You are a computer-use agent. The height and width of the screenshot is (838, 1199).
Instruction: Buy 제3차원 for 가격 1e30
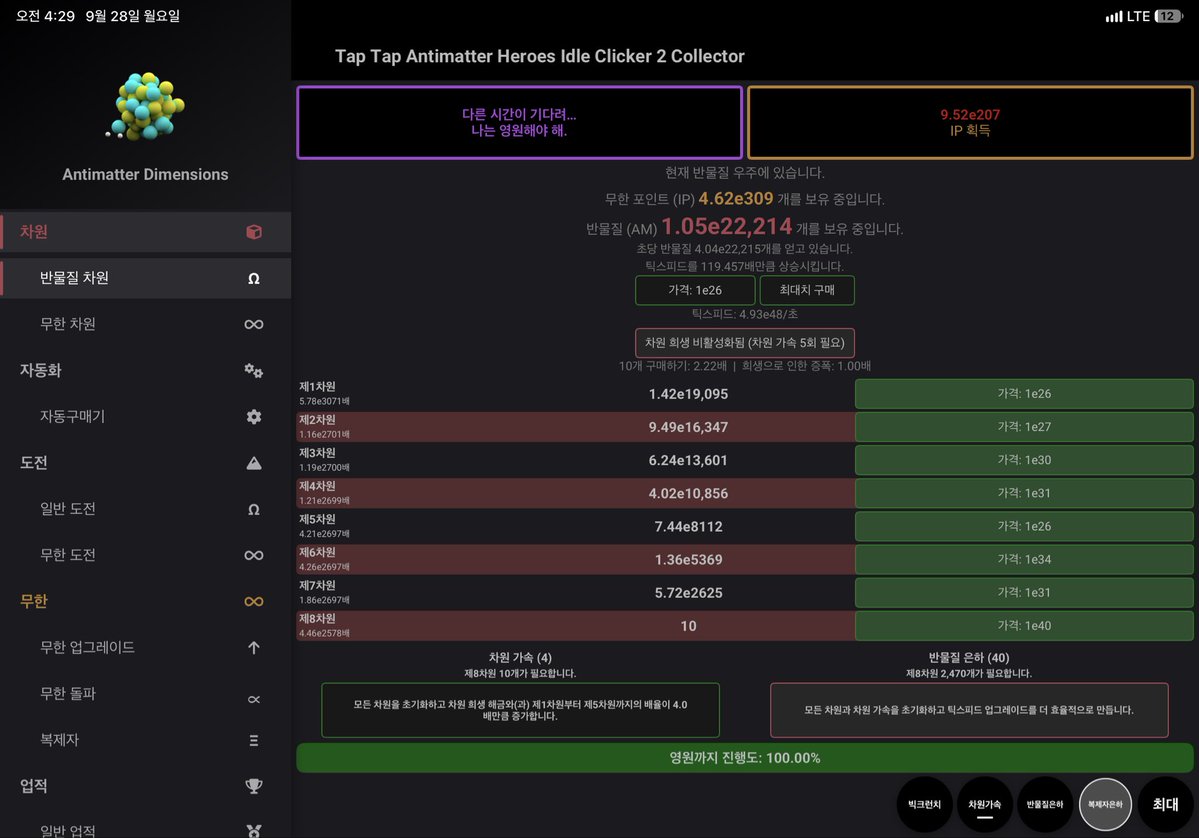click(x=1024, y=460)
